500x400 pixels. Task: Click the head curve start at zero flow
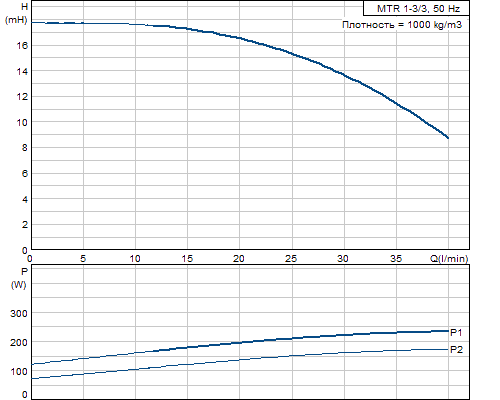click(x=32, y=22)
